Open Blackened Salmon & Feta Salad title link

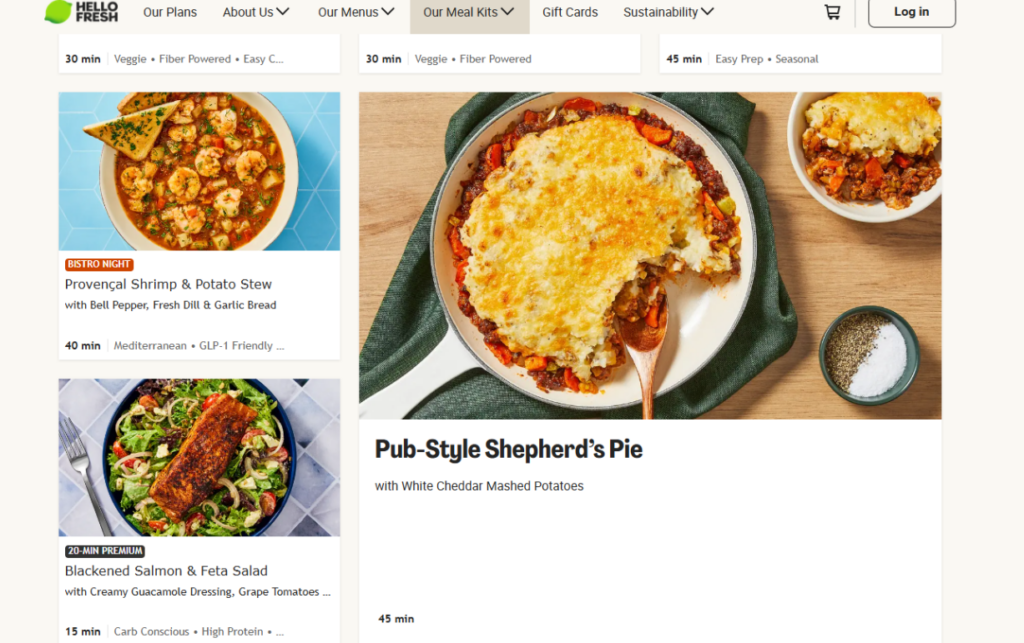(x=166, y=571)
